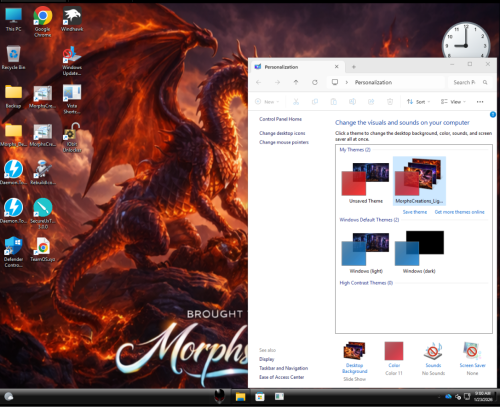Select the IObit Unlocker desktop shortcut

pos(72,137)
